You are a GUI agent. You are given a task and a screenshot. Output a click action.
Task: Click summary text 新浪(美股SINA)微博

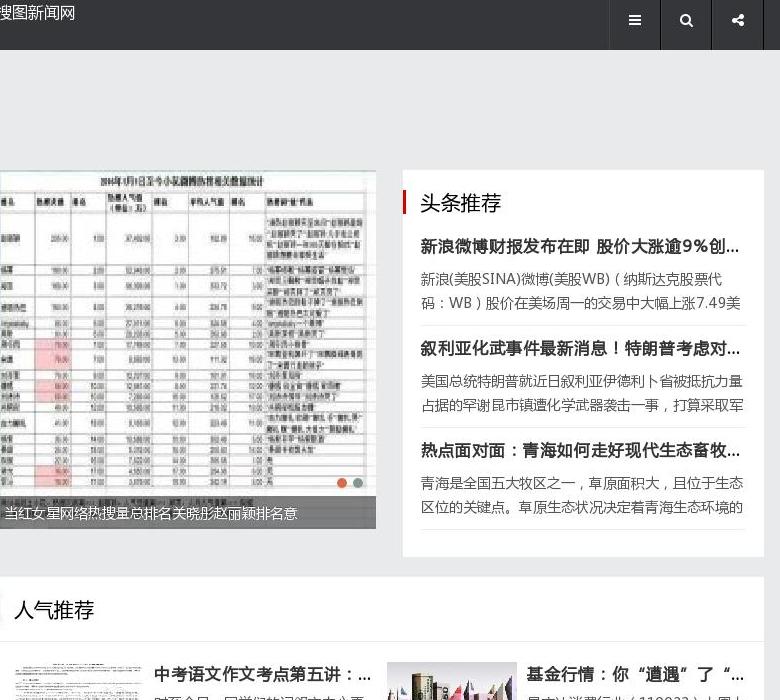581,291
